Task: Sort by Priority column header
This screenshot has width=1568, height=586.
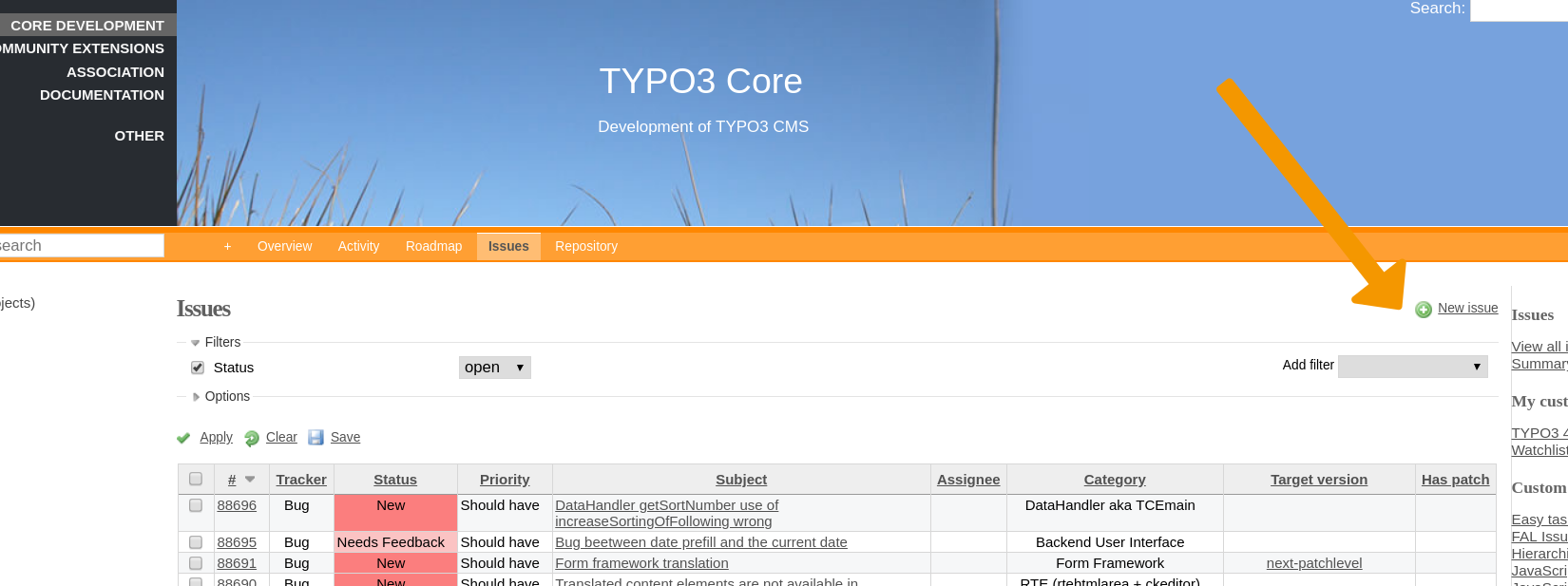Action: click(x=505, y=480)
